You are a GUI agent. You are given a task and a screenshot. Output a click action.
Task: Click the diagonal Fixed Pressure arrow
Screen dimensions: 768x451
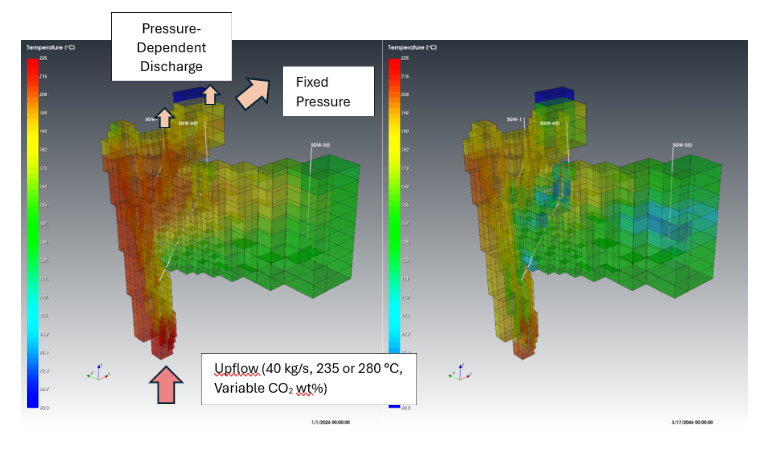click(x=253, y=92)
